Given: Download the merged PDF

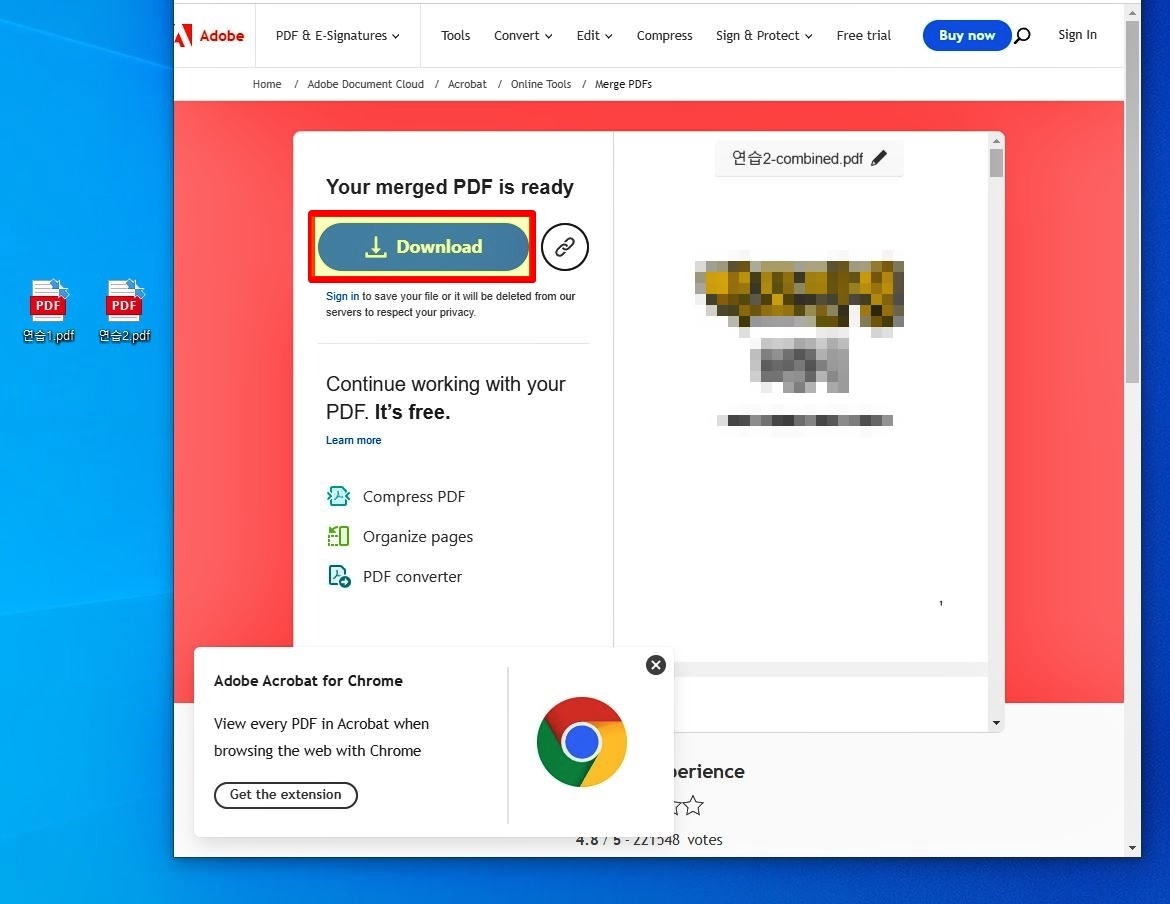Looking at the screenshot, I should tap(423, 247).
